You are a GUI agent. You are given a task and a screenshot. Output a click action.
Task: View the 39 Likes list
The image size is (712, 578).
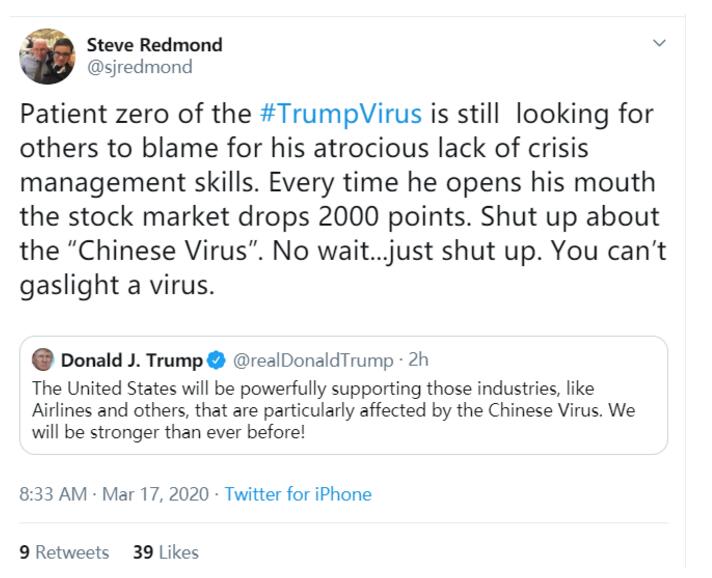pyautogui.click(x=166, y=552)
